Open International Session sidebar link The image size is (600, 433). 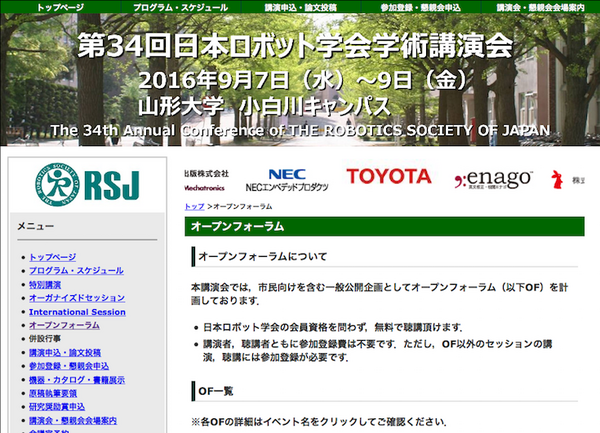pos(77,312)
